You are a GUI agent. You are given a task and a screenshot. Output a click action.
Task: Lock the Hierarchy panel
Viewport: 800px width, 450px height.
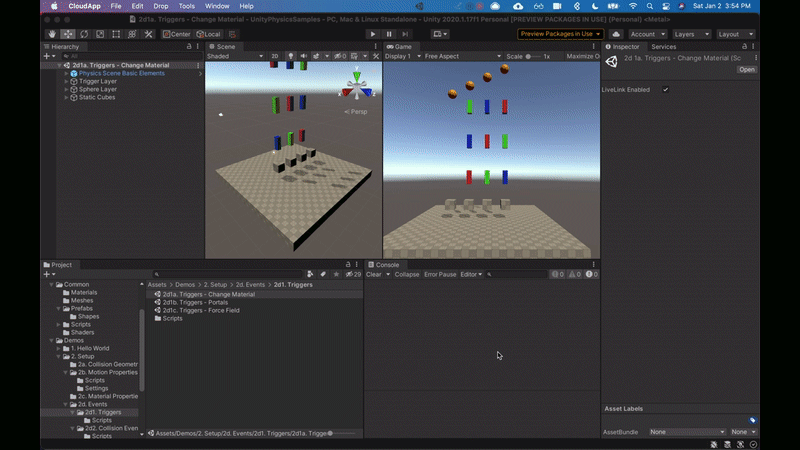click(x=189, y=46)
